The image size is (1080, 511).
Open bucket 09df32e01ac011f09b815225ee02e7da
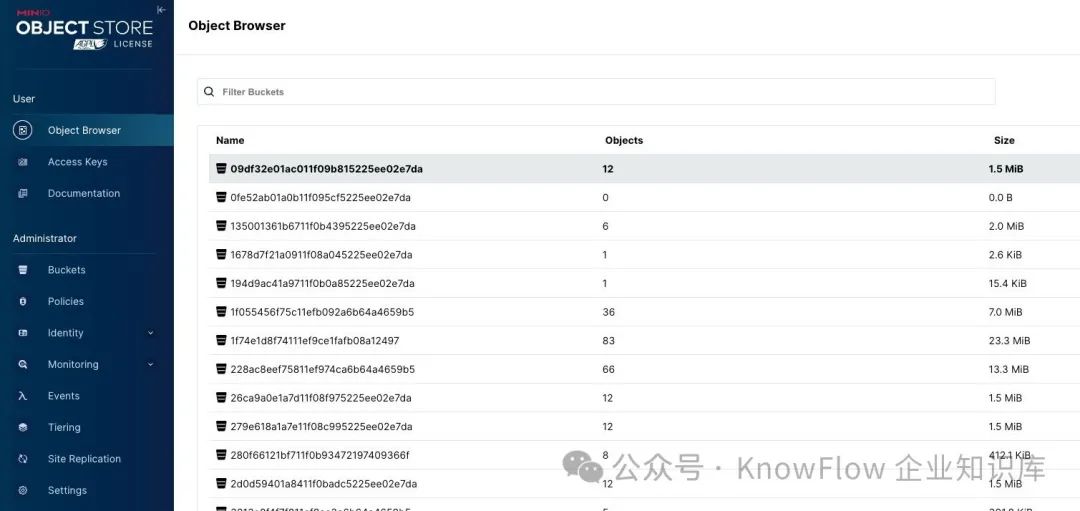click(x=326, y=169)
